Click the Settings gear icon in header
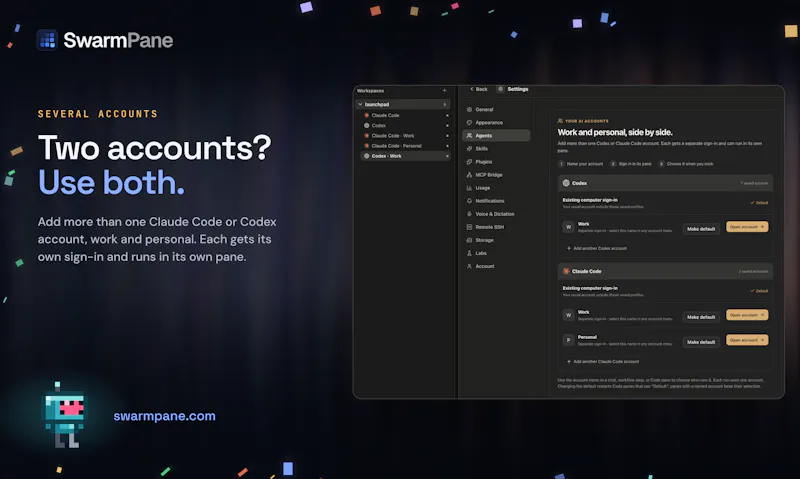The width and height of the screenshot is (800, 479). click(501, 89)
